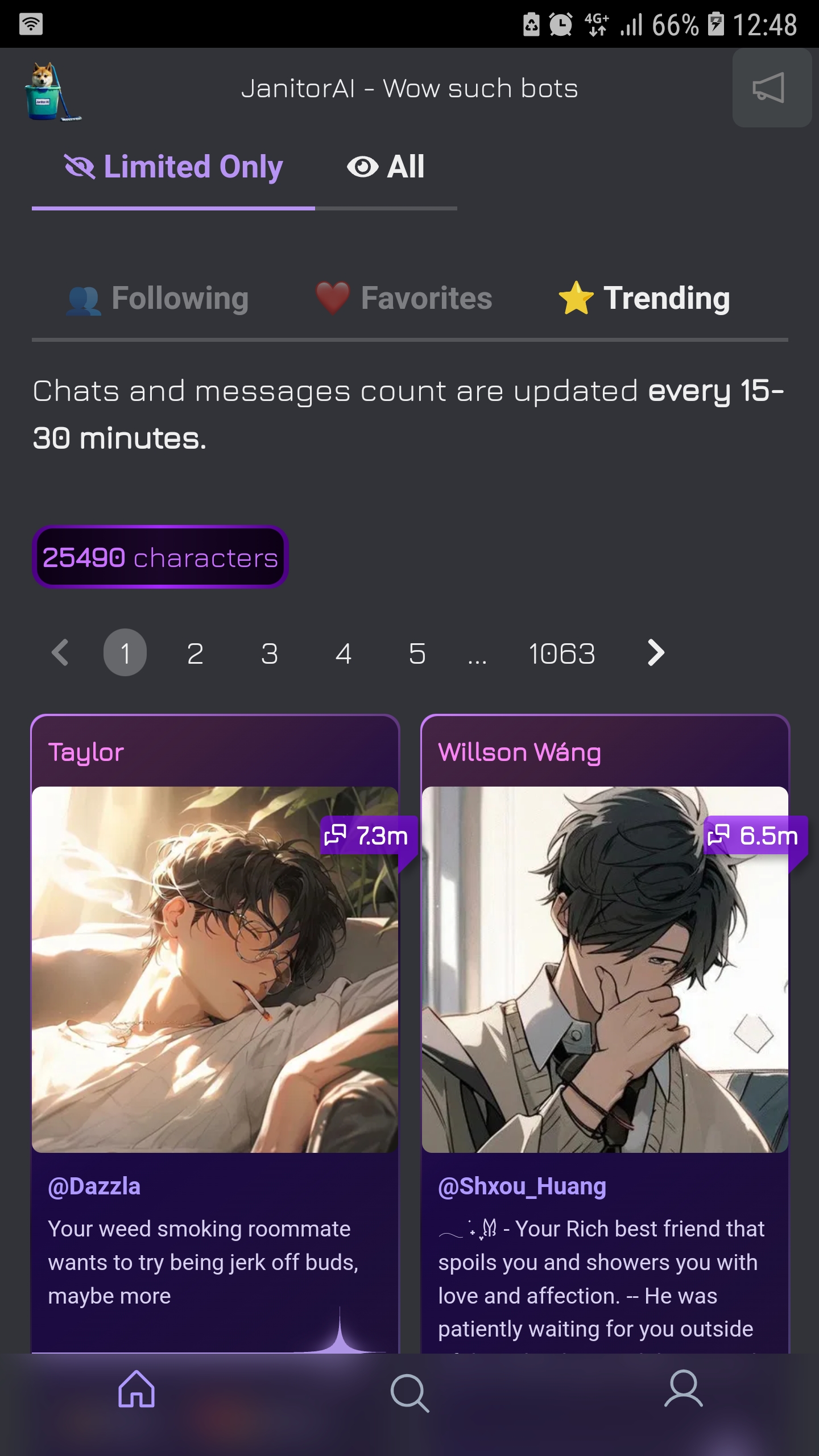
Task: Switch to the Following tab
Action: click(158, 299)
